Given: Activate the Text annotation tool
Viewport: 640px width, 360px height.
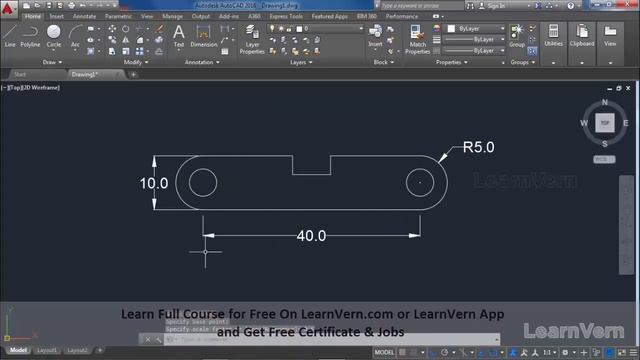Looking at the screenshot, I should [179, 36].
